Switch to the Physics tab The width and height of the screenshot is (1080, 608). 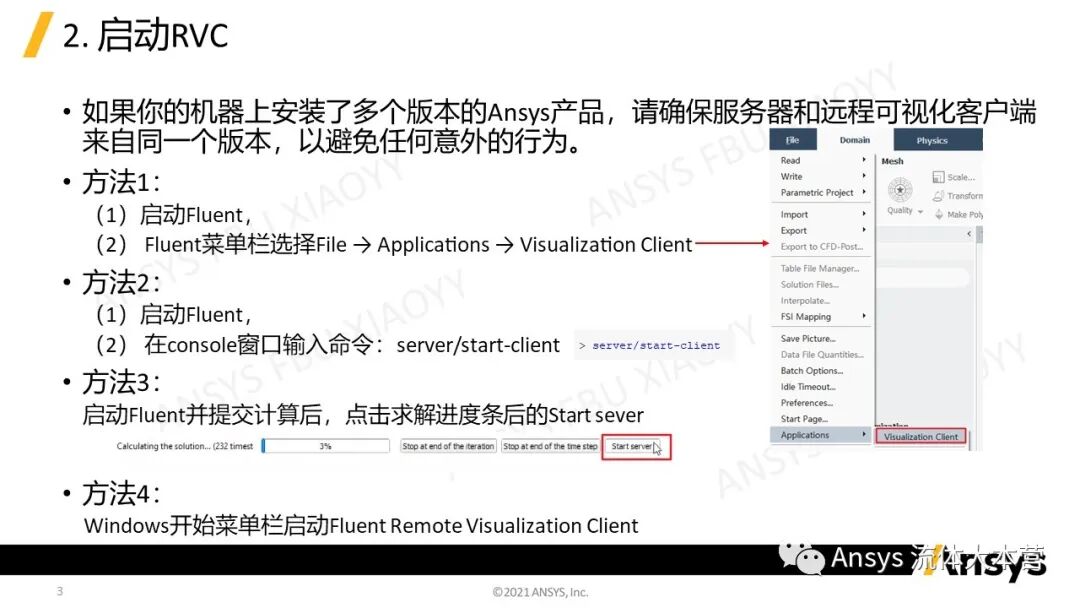[937, 140]
